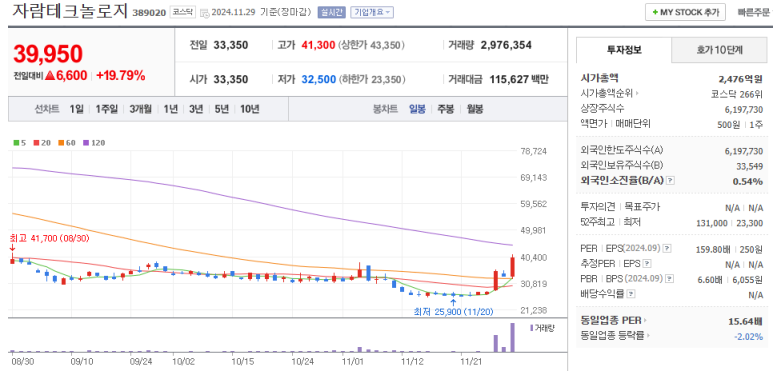This screenshot has width=773, height=371.
Task: Click the 상장주식수 value 6,197,730
Action: (744, 109)
